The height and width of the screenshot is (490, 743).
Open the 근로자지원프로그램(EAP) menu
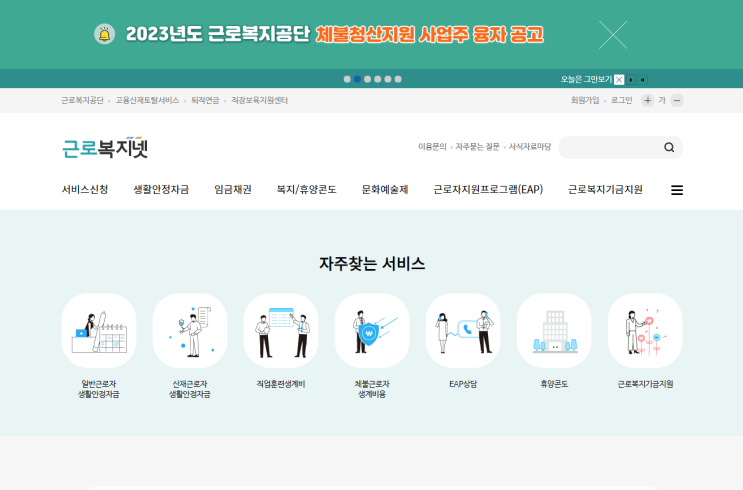488,190
